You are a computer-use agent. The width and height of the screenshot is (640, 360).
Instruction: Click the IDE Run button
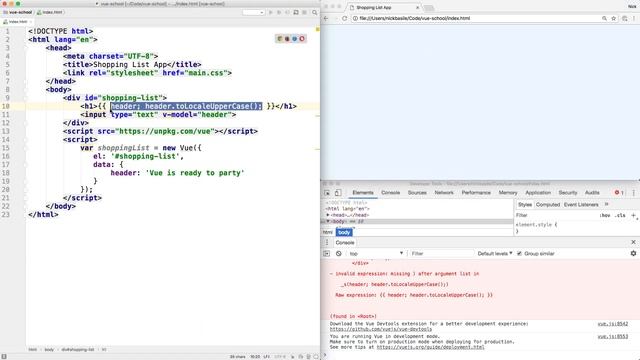pyautogui.click(x=270, y=12)
